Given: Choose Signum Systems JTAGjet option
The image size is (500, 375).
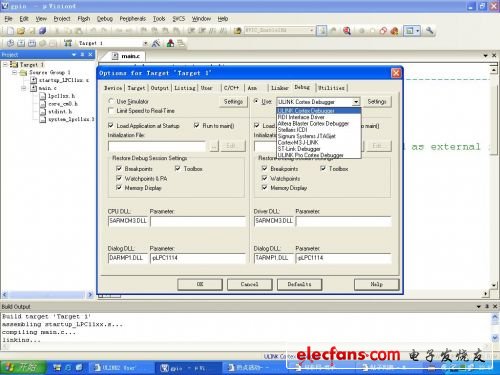Looking at the screenshot, I should click(x=319, y=136).
